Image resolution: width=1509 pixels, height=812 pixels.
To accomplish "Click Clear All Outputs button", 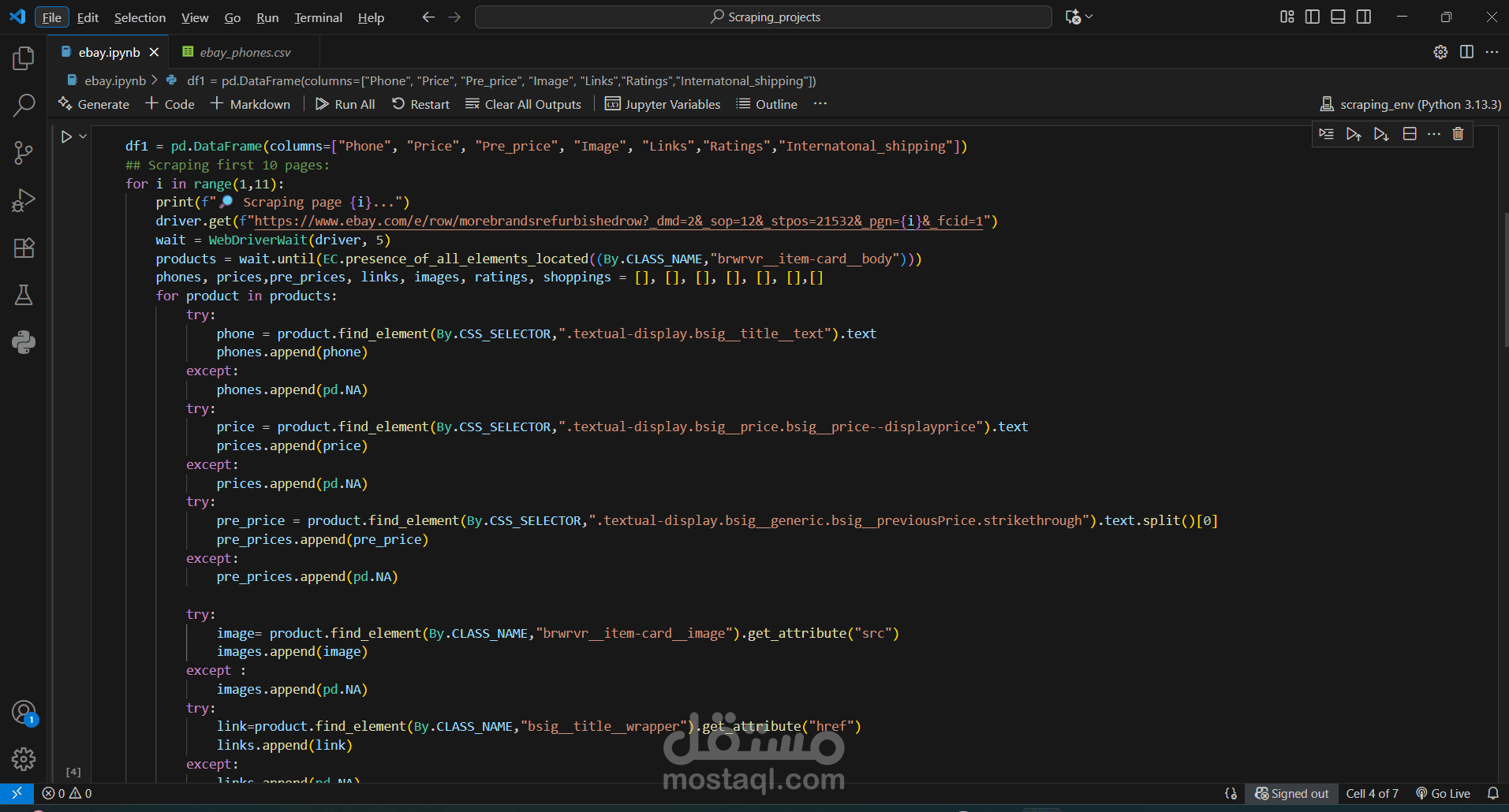I will [x=524, y=104].
